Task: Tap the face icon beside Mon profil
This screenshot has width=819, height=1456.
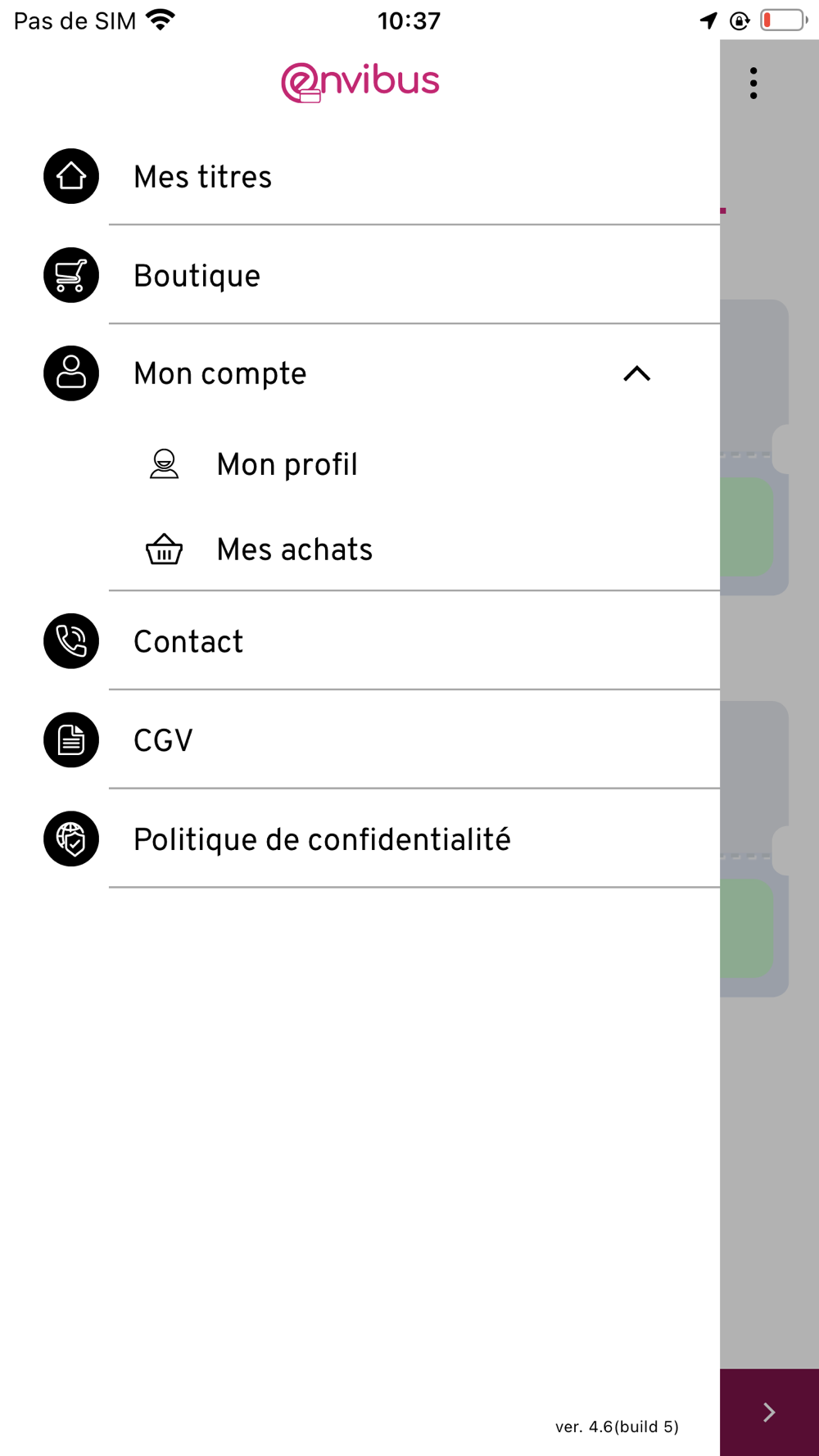Action: (x=164, y=464)
